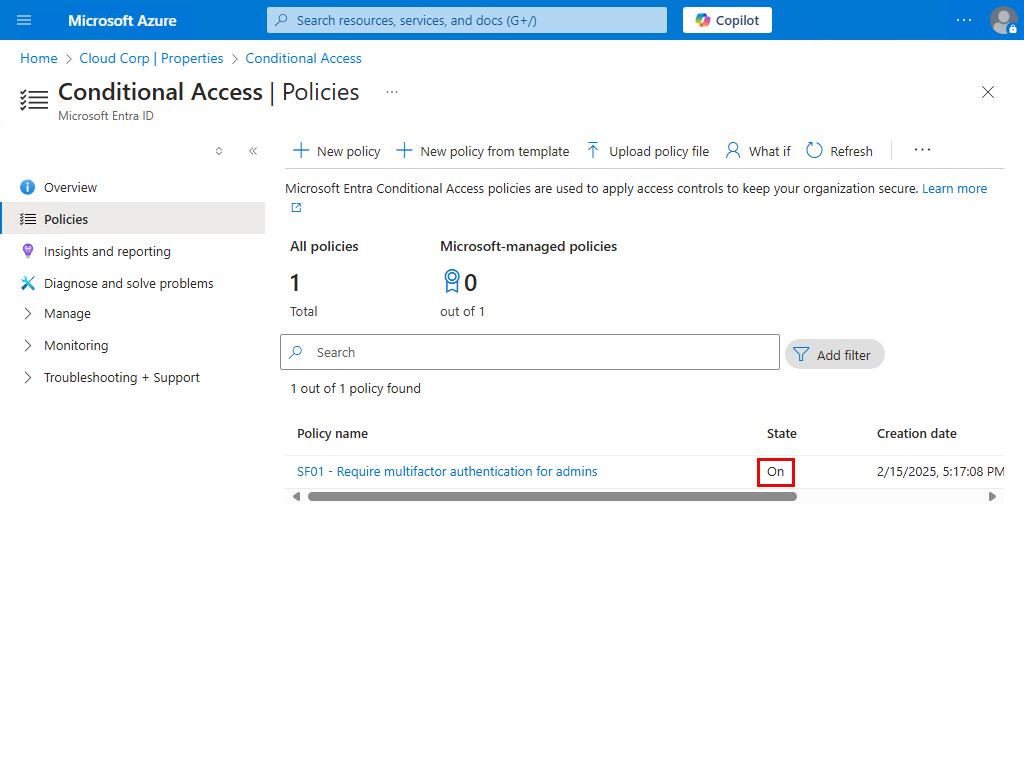
Task: Open the toolbar overflow ellipsis
Action: click(922, 150)
